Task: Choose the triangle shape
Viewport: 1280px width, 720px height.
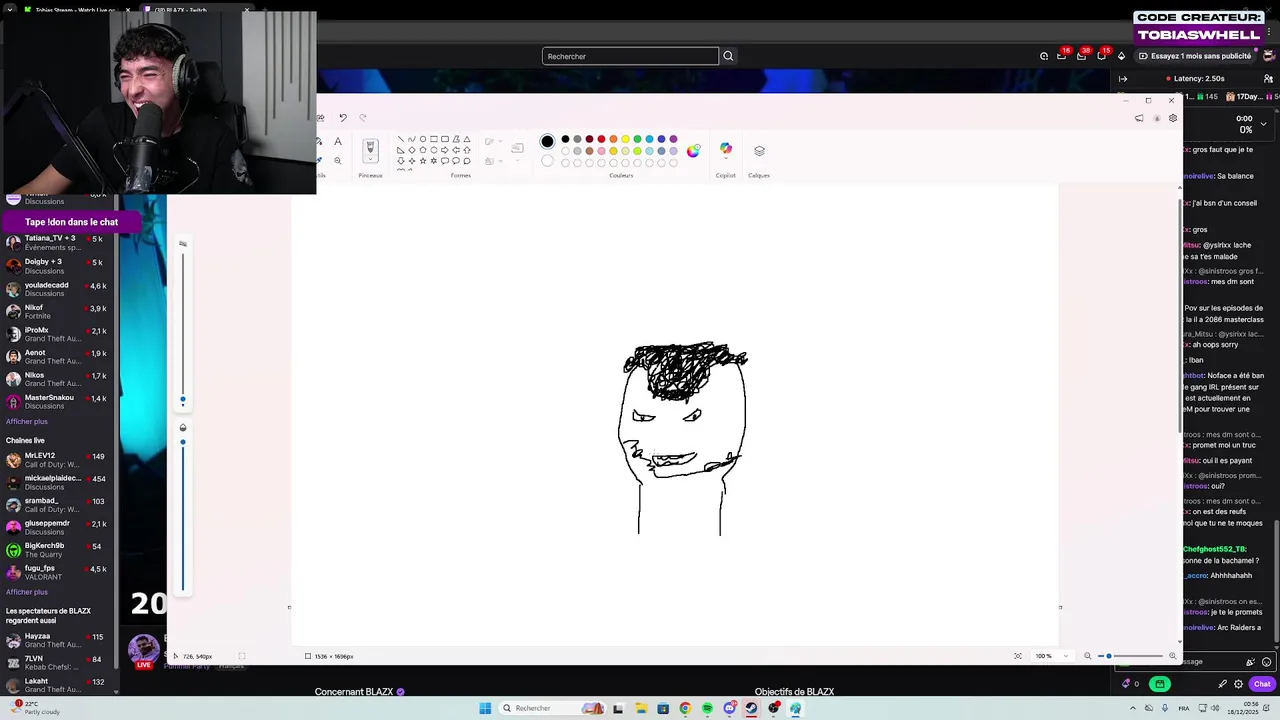Action: (x=466, y=139)
